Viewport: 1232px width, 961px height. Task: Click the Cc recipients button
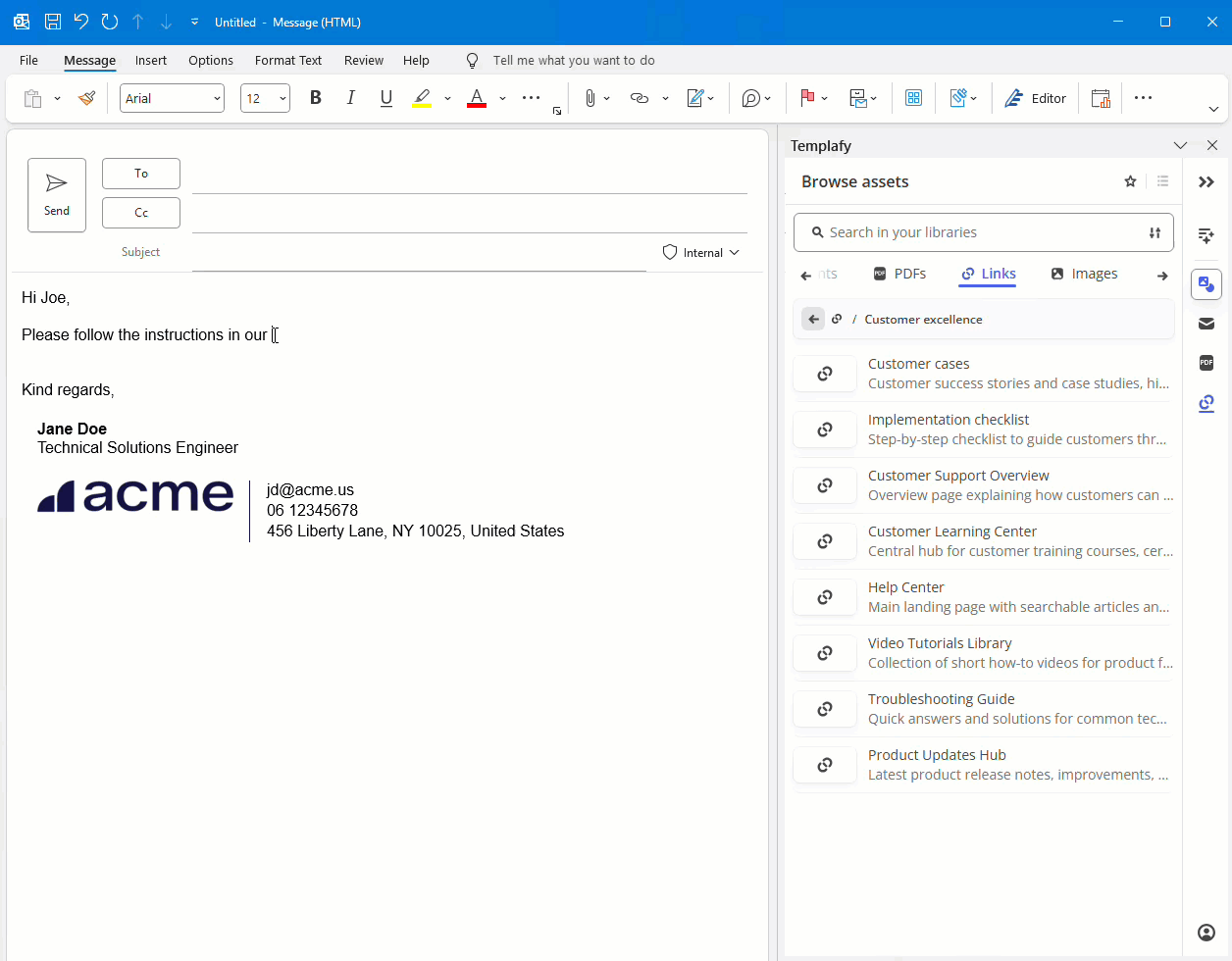pyautogui.click(x=141, y=213)
